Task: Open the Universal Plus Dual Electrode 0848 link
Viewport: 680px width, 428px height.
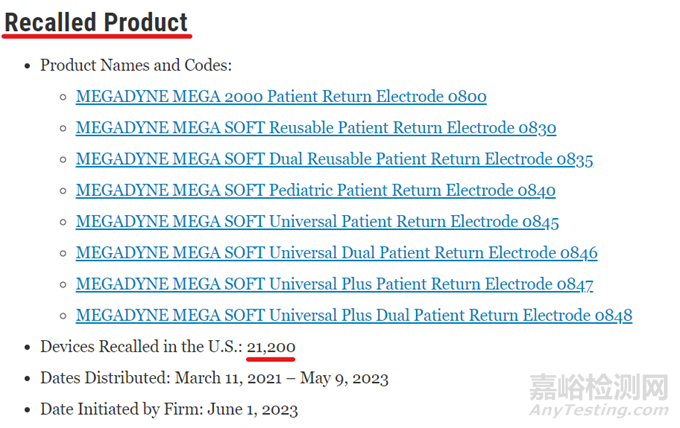Action: [354, 315]
